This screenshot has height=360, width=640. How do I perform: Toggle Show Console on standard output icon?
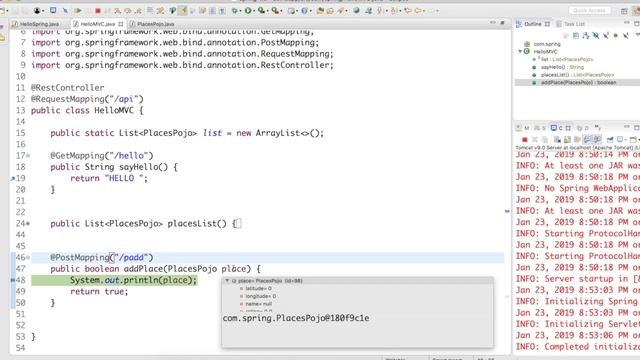point(587,140)
